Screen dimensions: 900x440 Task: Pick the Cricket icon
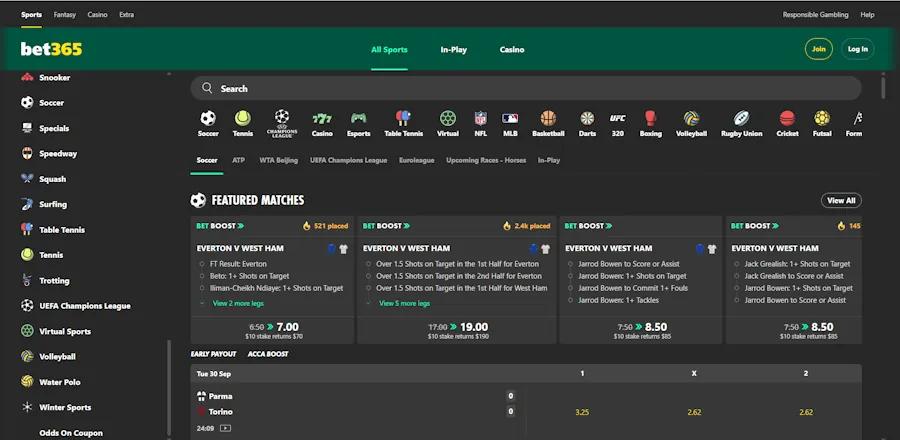click(787, 119)
